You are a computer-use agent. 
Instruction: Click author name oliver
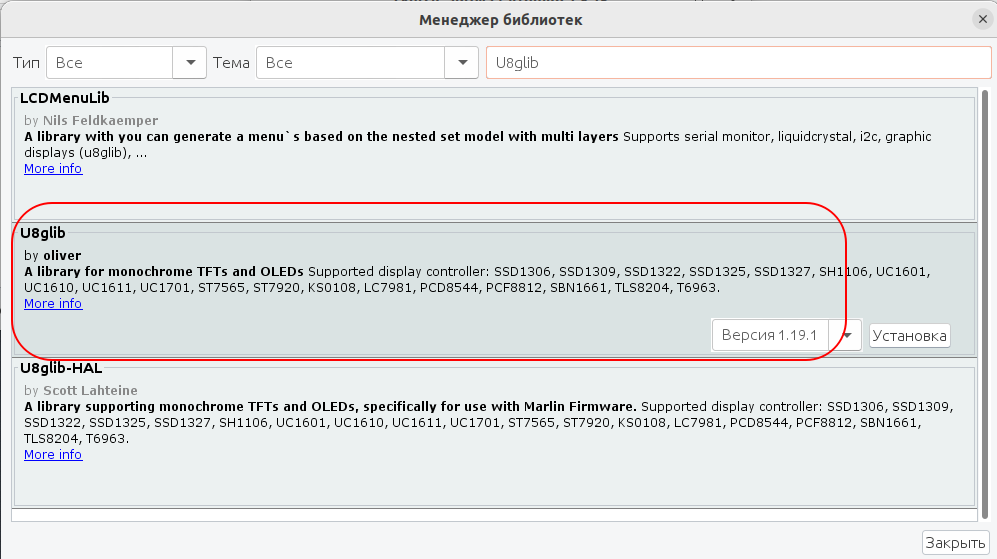[62, 255]
